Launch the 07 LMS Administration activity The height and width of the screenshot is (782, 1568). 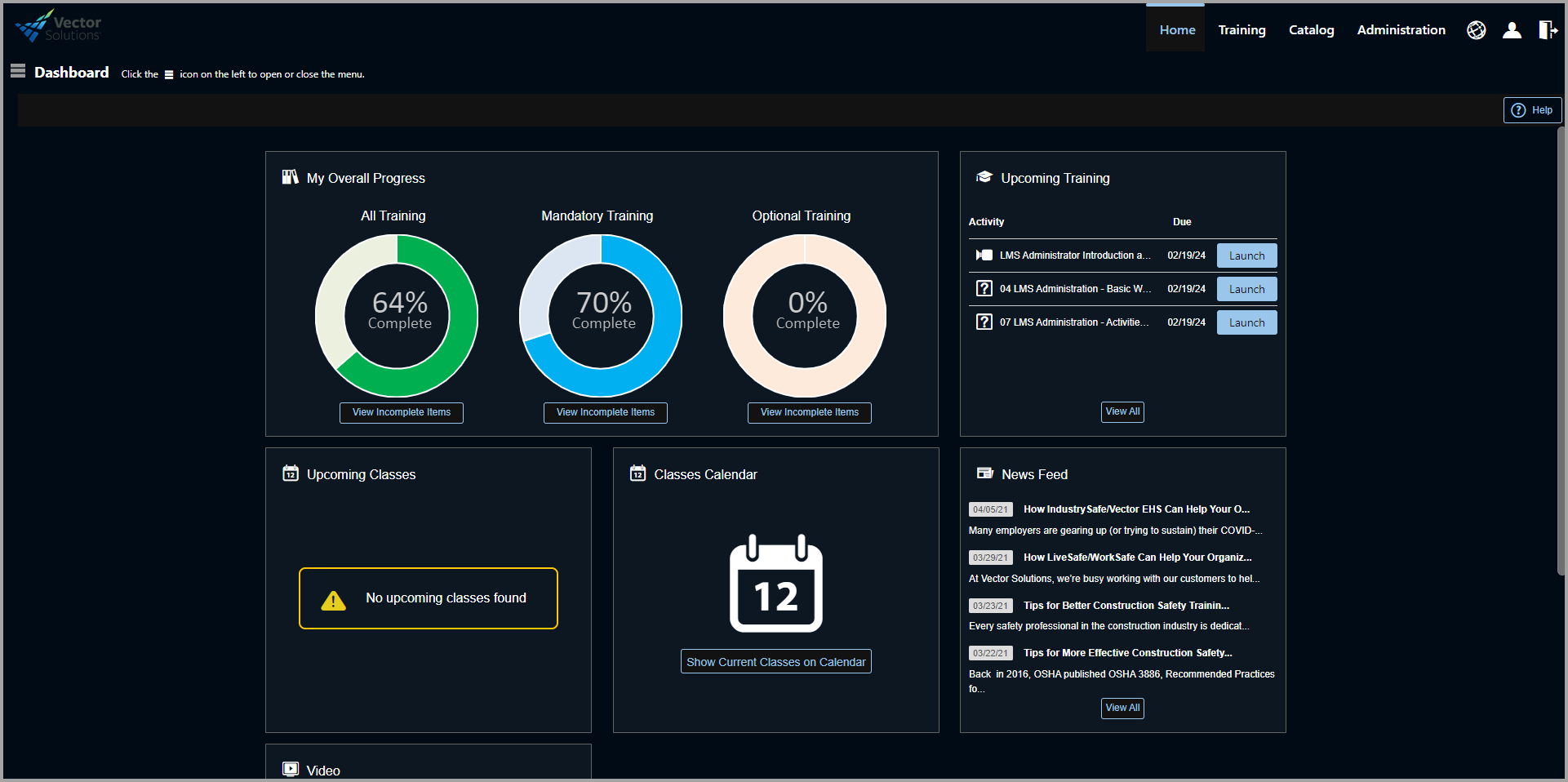point(1246,322)
